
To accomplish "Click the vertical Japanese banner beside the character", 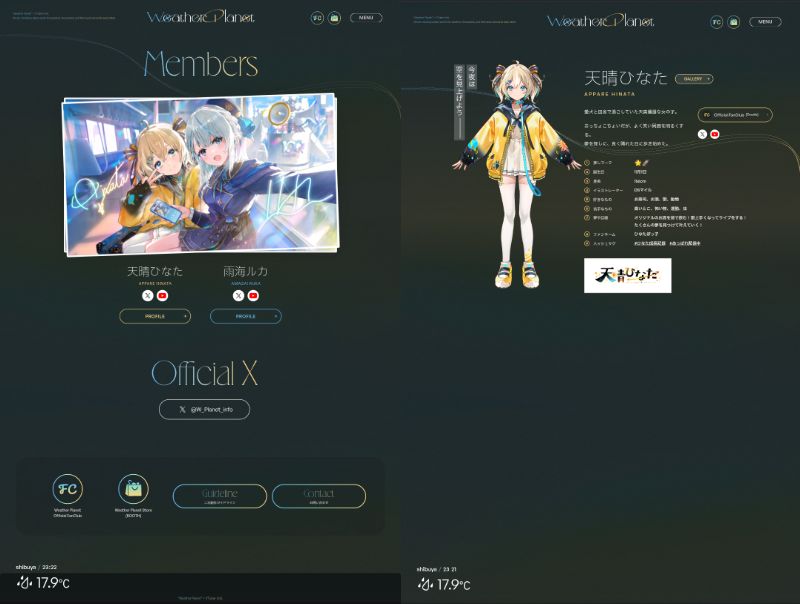I will 465,102.
